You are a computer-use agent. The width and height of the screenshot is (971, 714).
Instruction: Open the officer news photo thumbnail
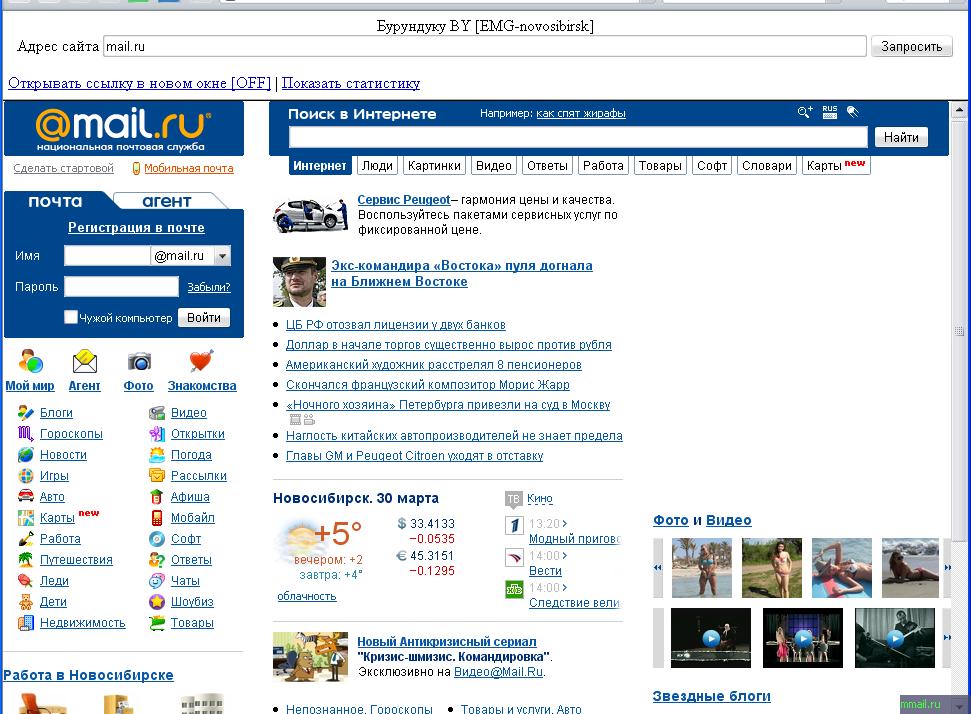click(299, 282)
